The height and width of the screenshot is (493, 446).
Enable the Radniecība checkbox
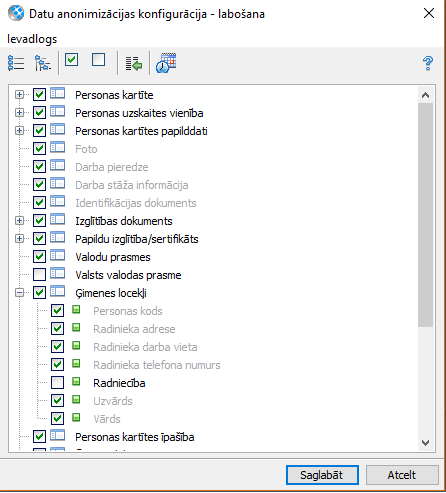[57, 383]
